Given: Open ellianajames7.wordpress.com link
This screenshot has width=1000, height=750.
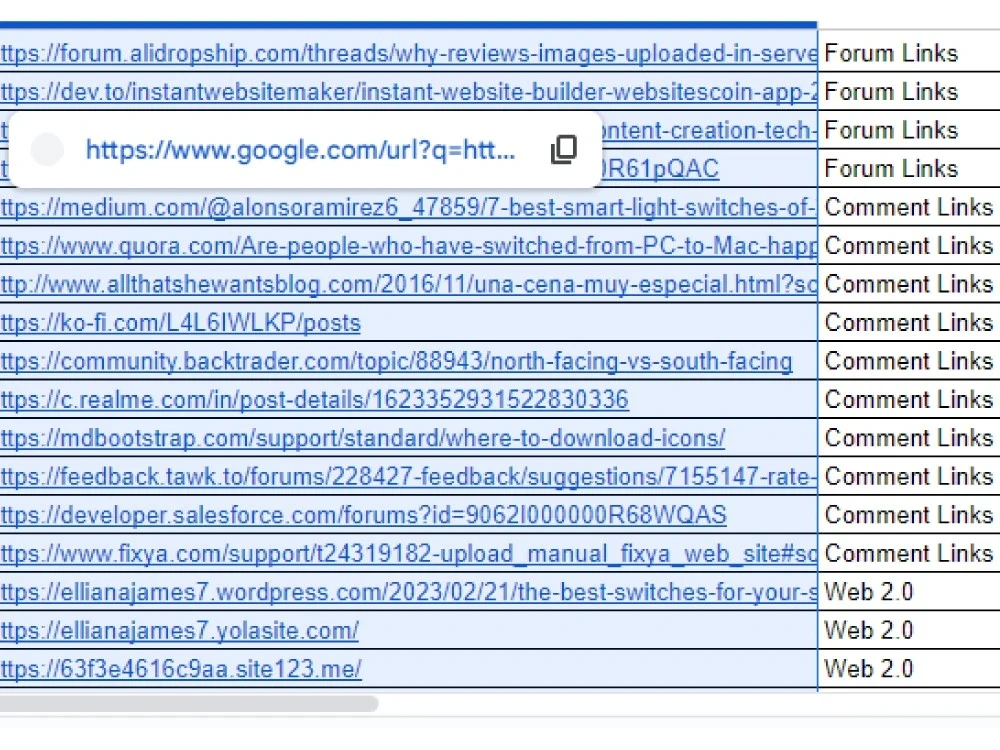Looking at the screenshot, I should 409,592.
